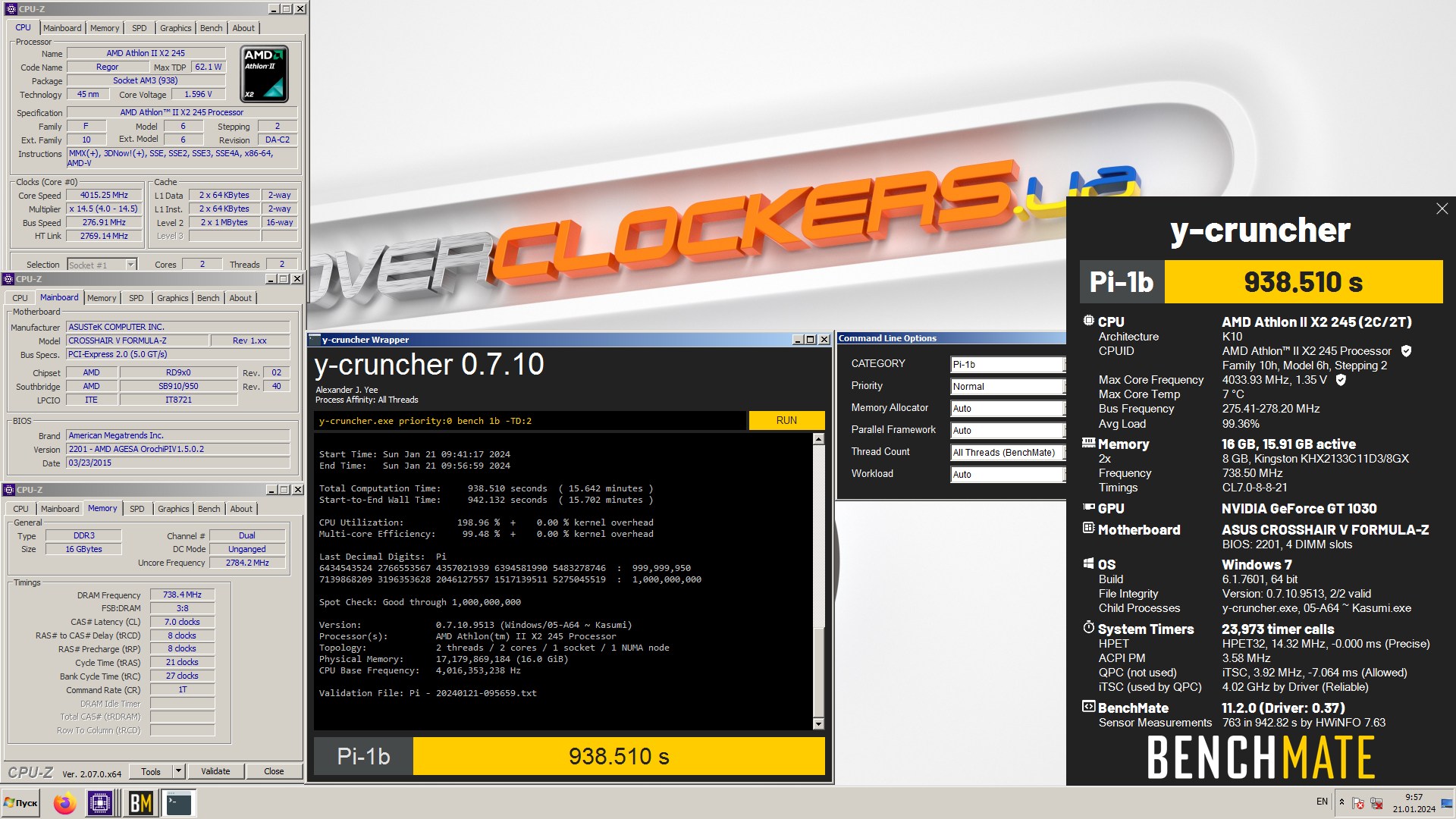Click the GPU section icon in BenchMate panel
The image size is (1456, 819).
click(x=1088, y=507)
